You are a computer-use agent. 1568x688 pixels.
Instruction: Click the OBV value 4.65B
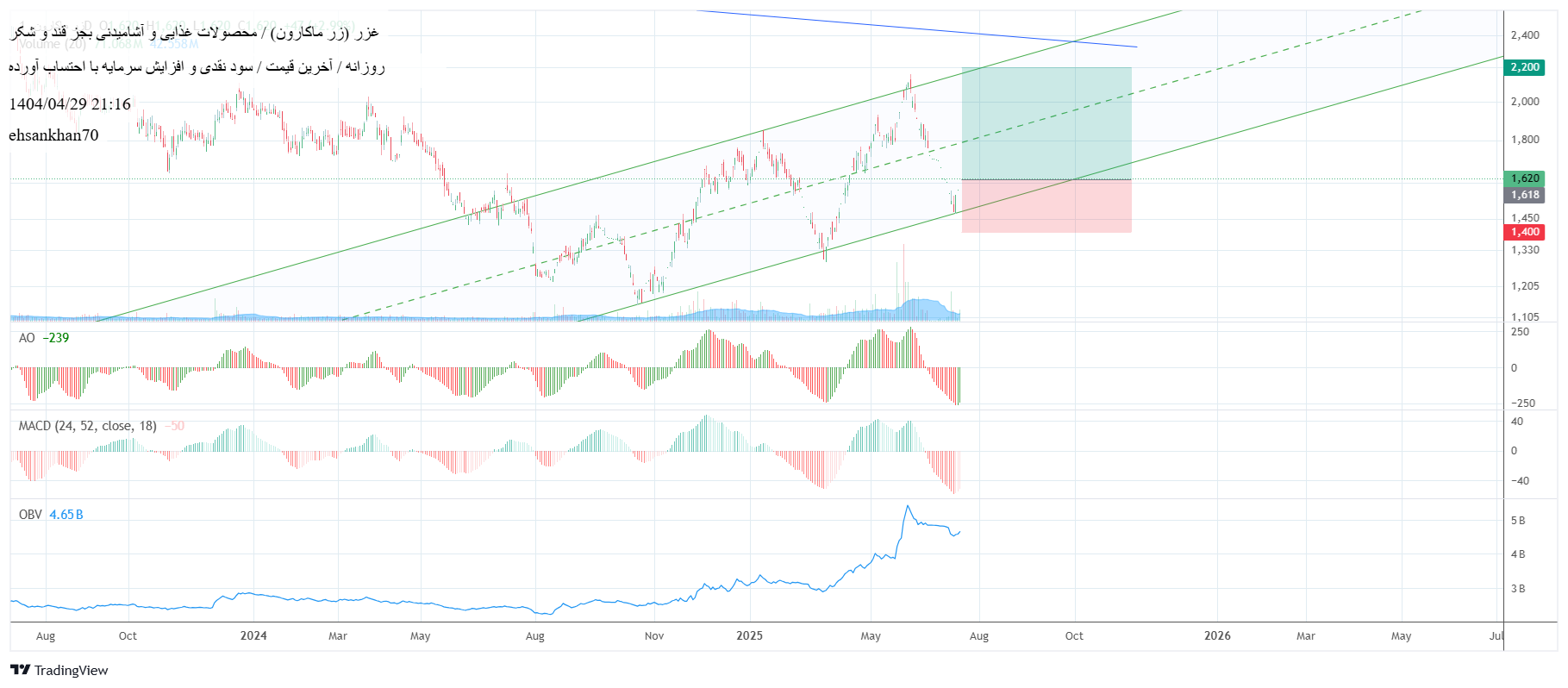point(66,515)
